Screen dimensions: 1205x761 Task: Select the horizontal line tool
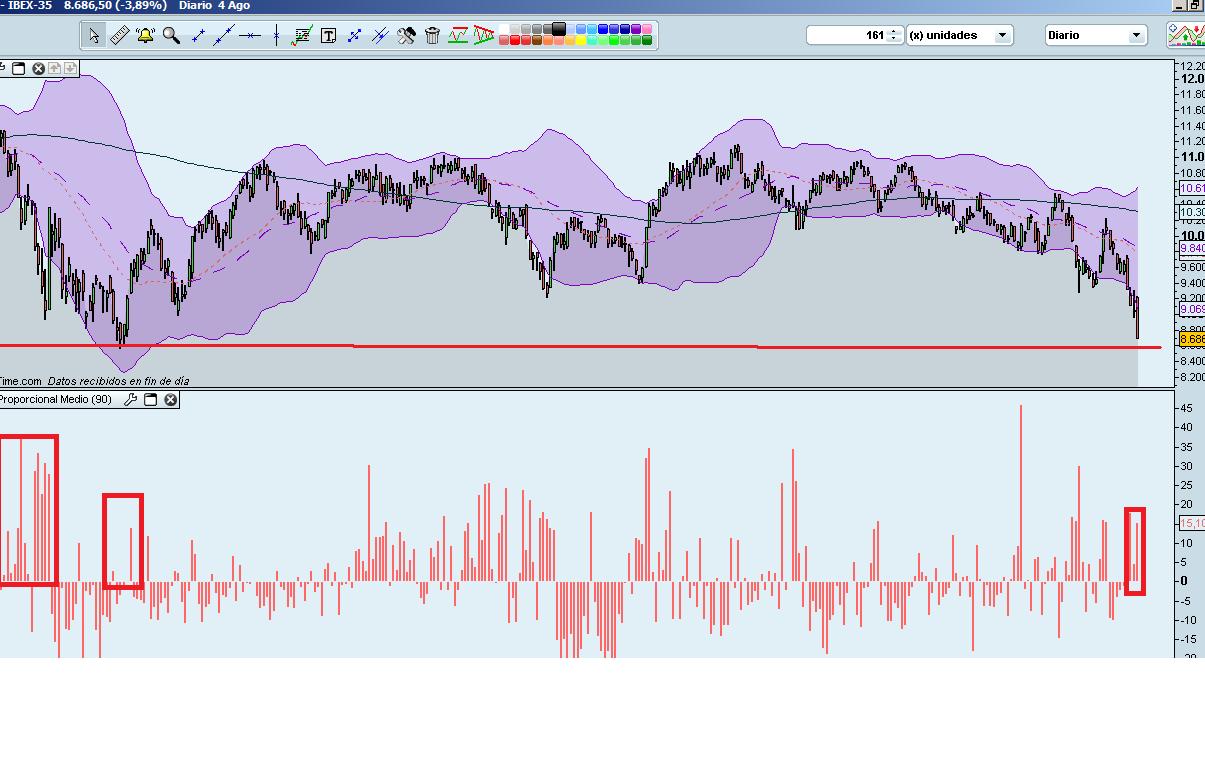tap(250, 36)
